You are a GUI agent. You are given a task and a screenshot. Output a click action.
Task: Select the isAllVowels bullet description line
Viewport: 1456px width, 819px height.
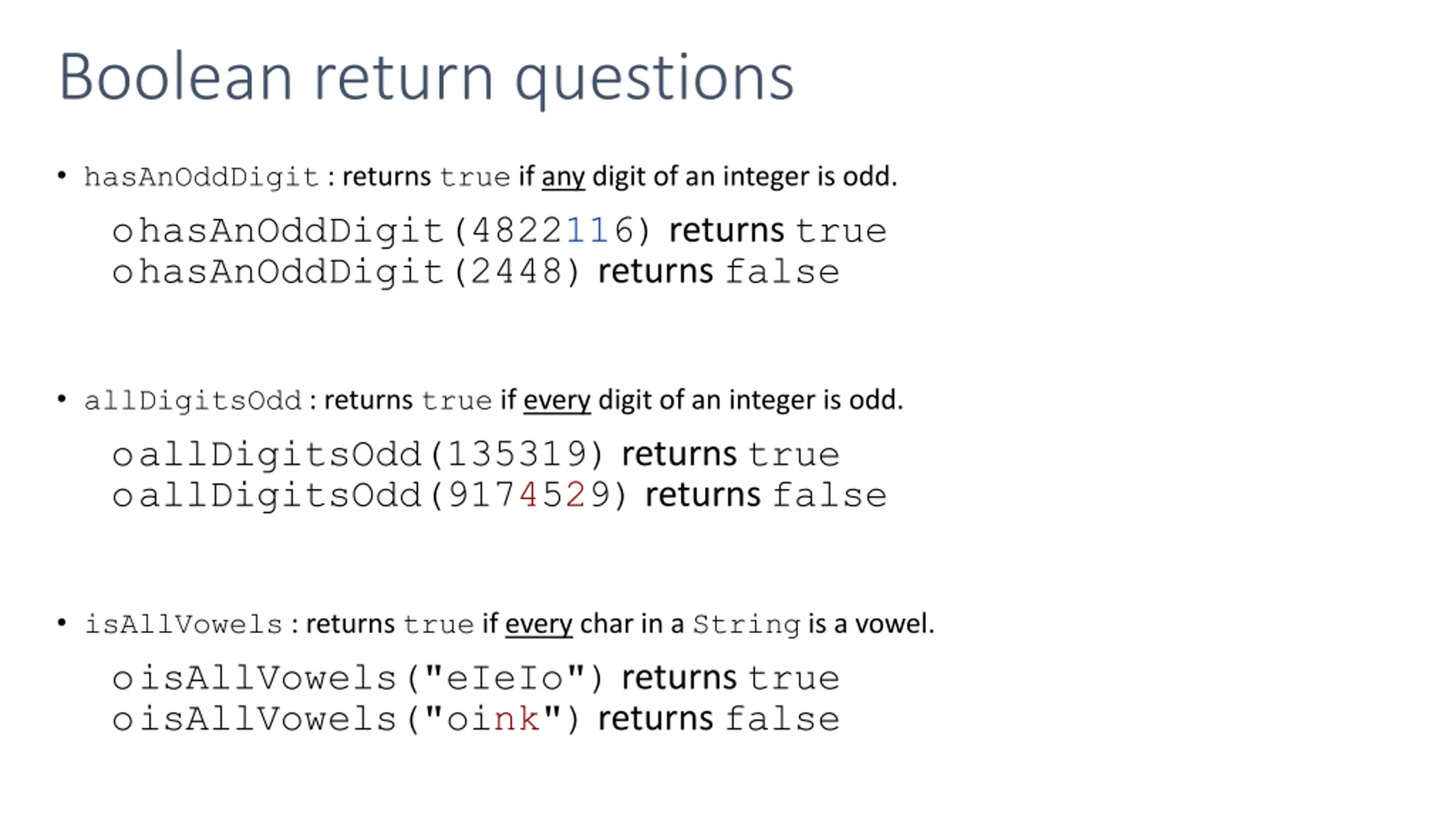pyautogui.click(x=509, y=624)
